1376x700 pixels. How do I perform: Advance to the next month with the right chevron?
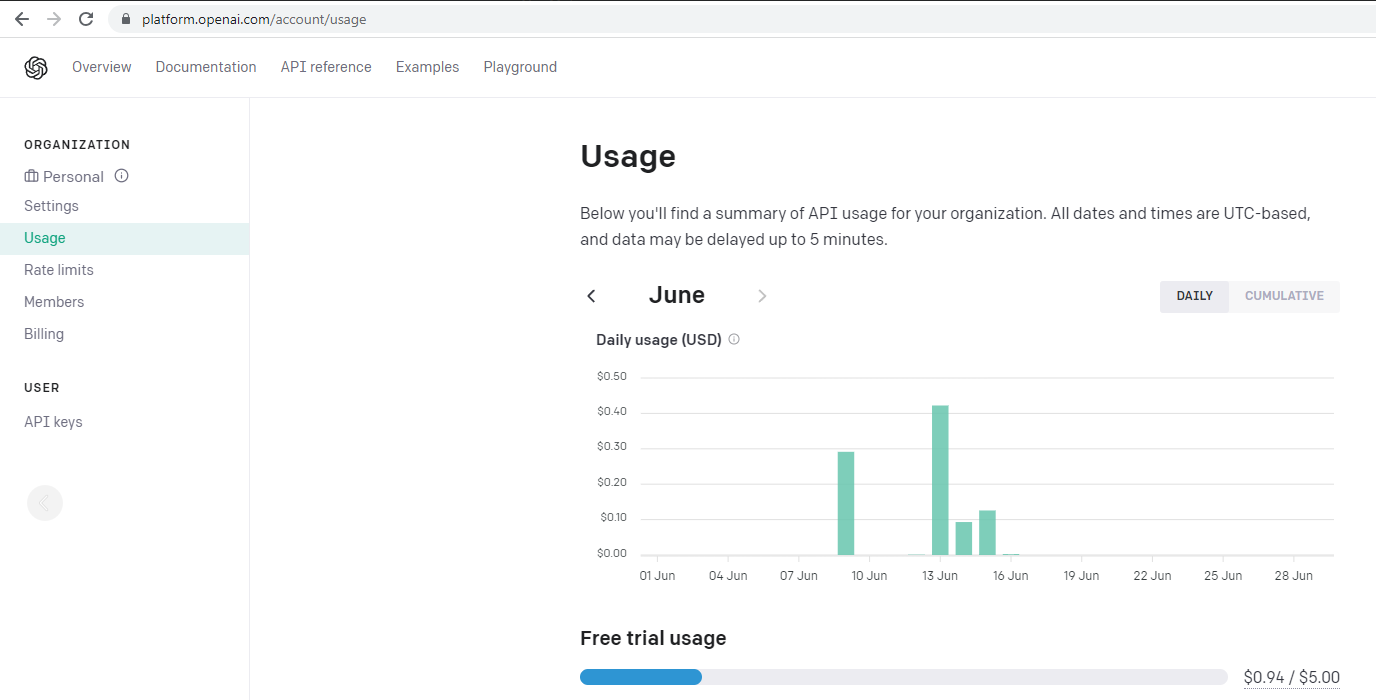point(762,295)
